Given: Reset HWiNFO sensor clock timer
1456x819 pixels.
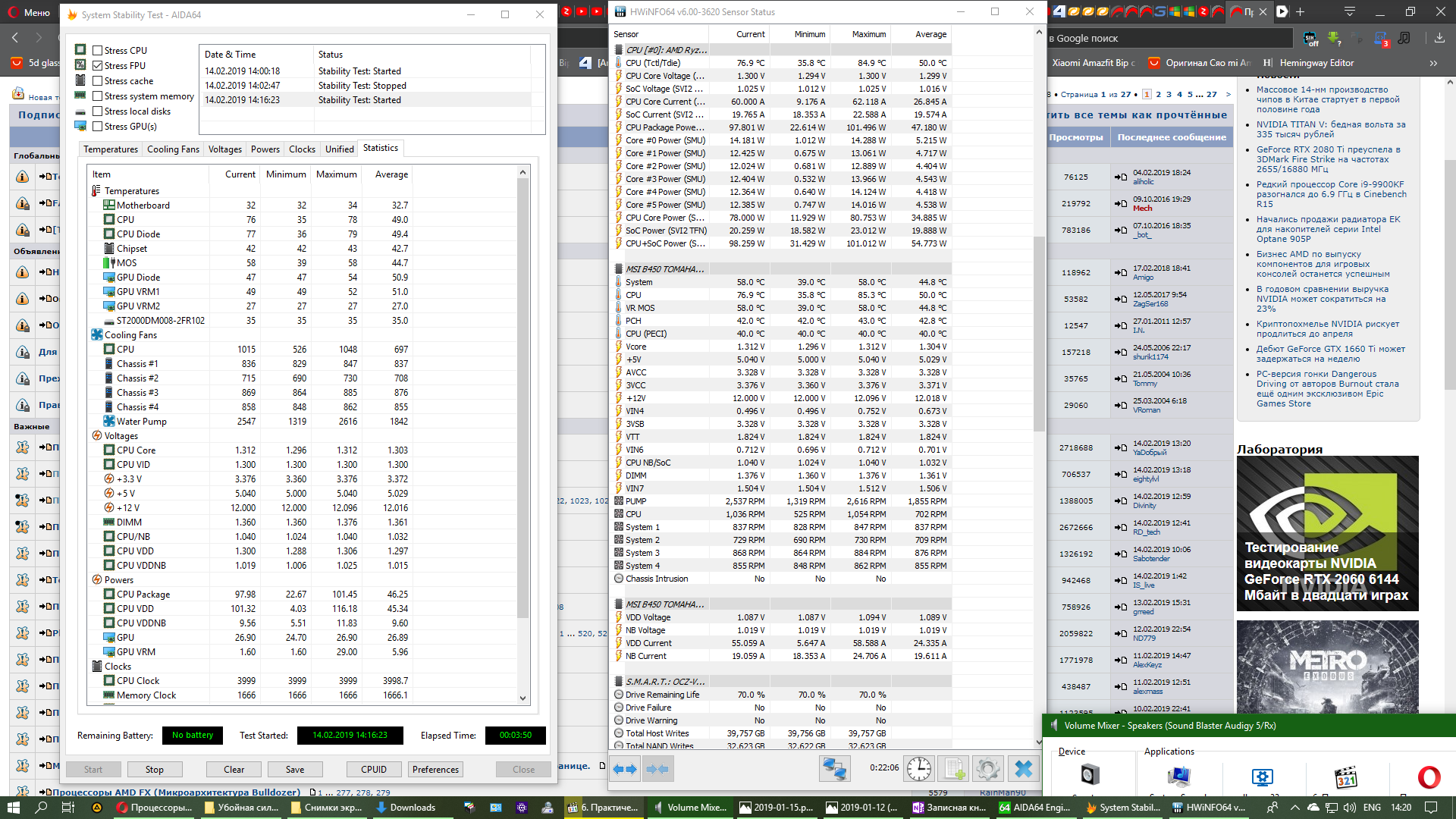Looking at the screenshot, I should [919, 769].
